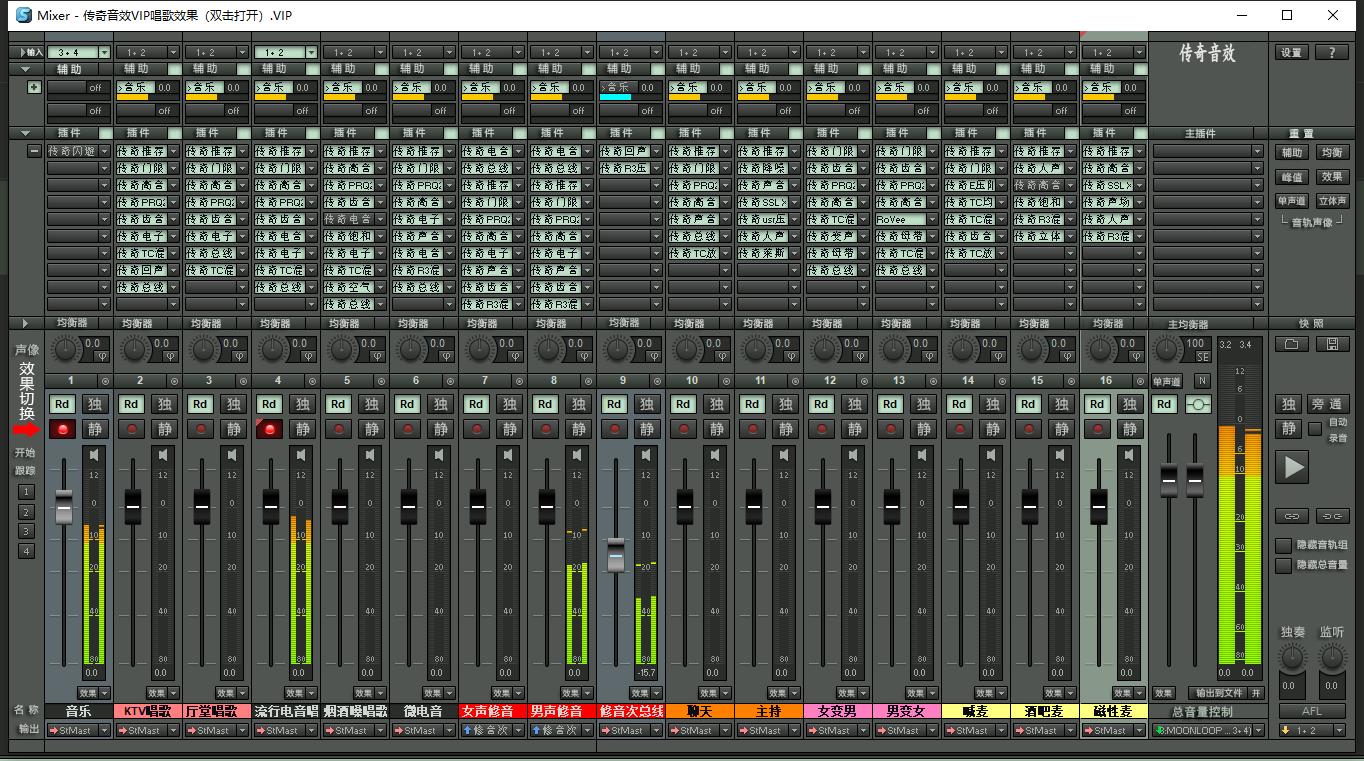This screenshot has width=1364, height=761.
Task: Open the snapshot folder icon
Action: [1292, 344]
